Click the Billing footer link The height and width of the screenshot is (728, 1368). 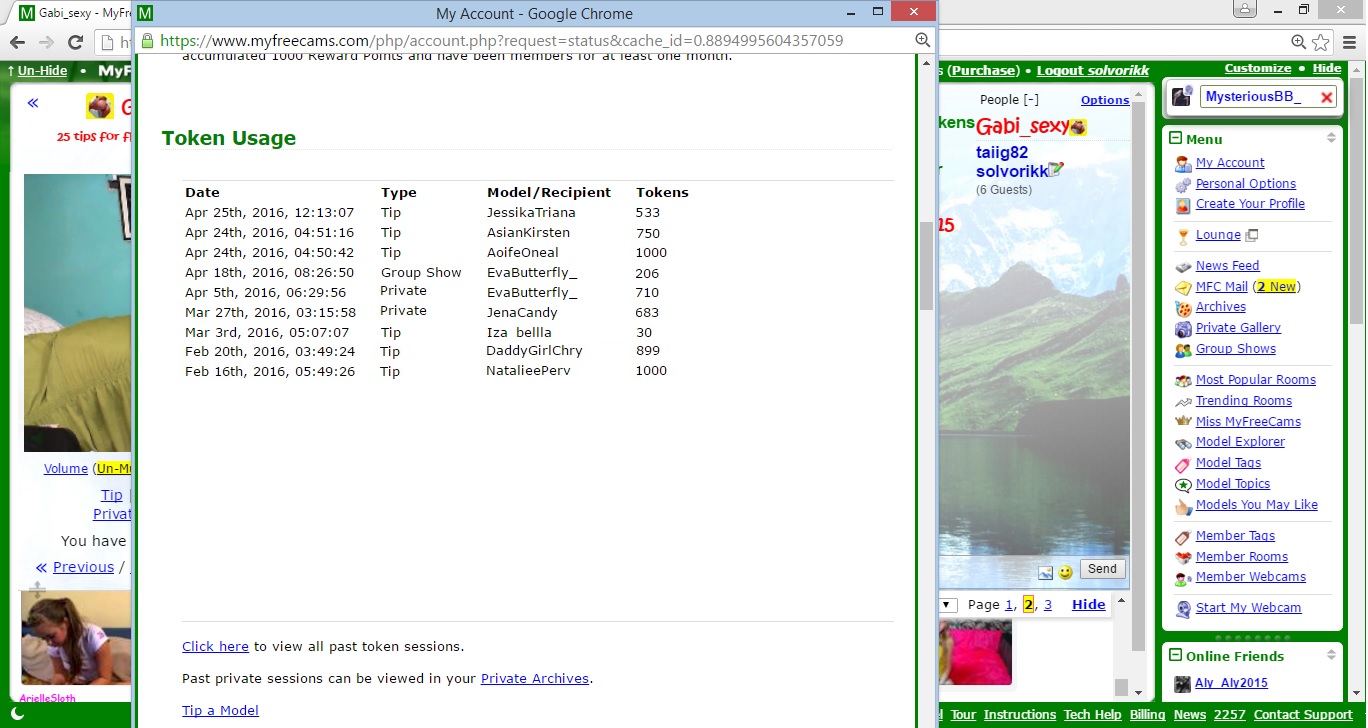tap(1148, 715)
